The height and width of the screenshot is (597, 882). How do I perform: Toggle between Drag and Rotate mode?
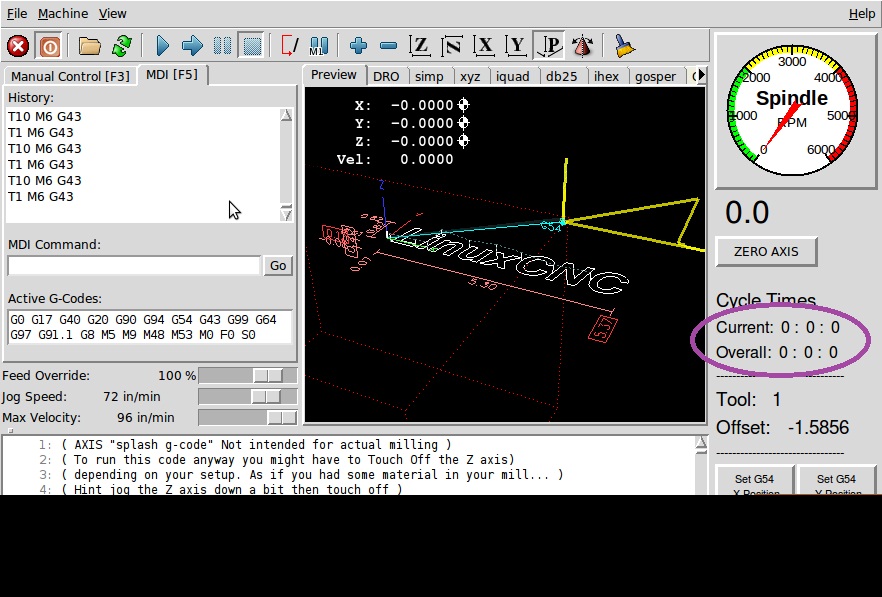pyautogui.click(x=583, y=46)
